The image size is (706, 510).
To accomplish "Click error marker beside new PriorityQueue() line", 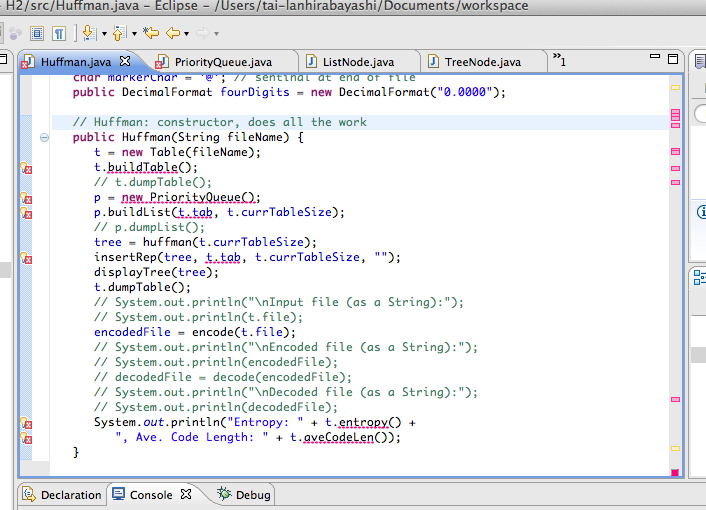I will click(x=26, y=198).
